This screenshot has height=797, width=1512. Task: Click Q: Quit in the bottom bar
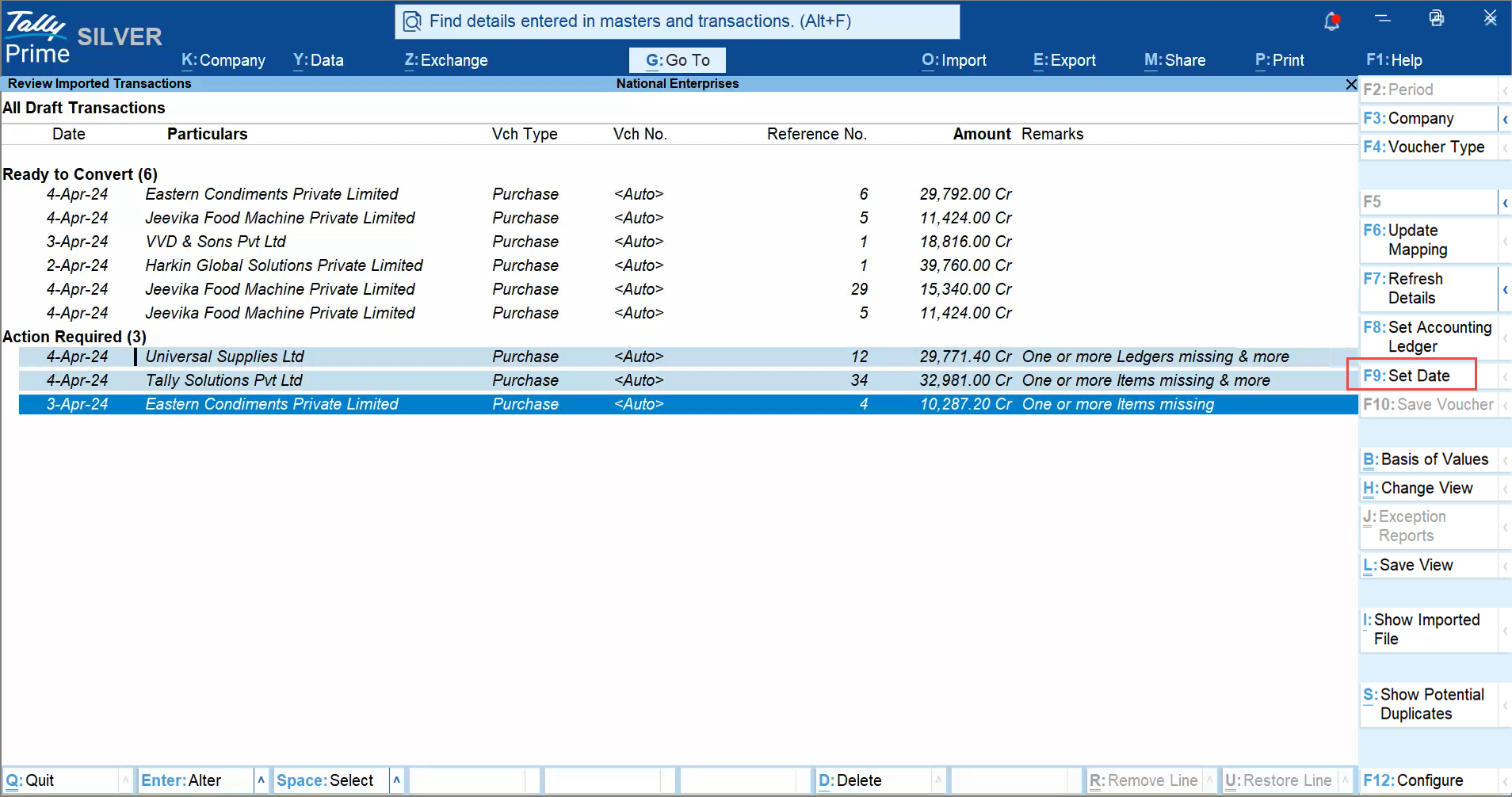tap(61, 780)
